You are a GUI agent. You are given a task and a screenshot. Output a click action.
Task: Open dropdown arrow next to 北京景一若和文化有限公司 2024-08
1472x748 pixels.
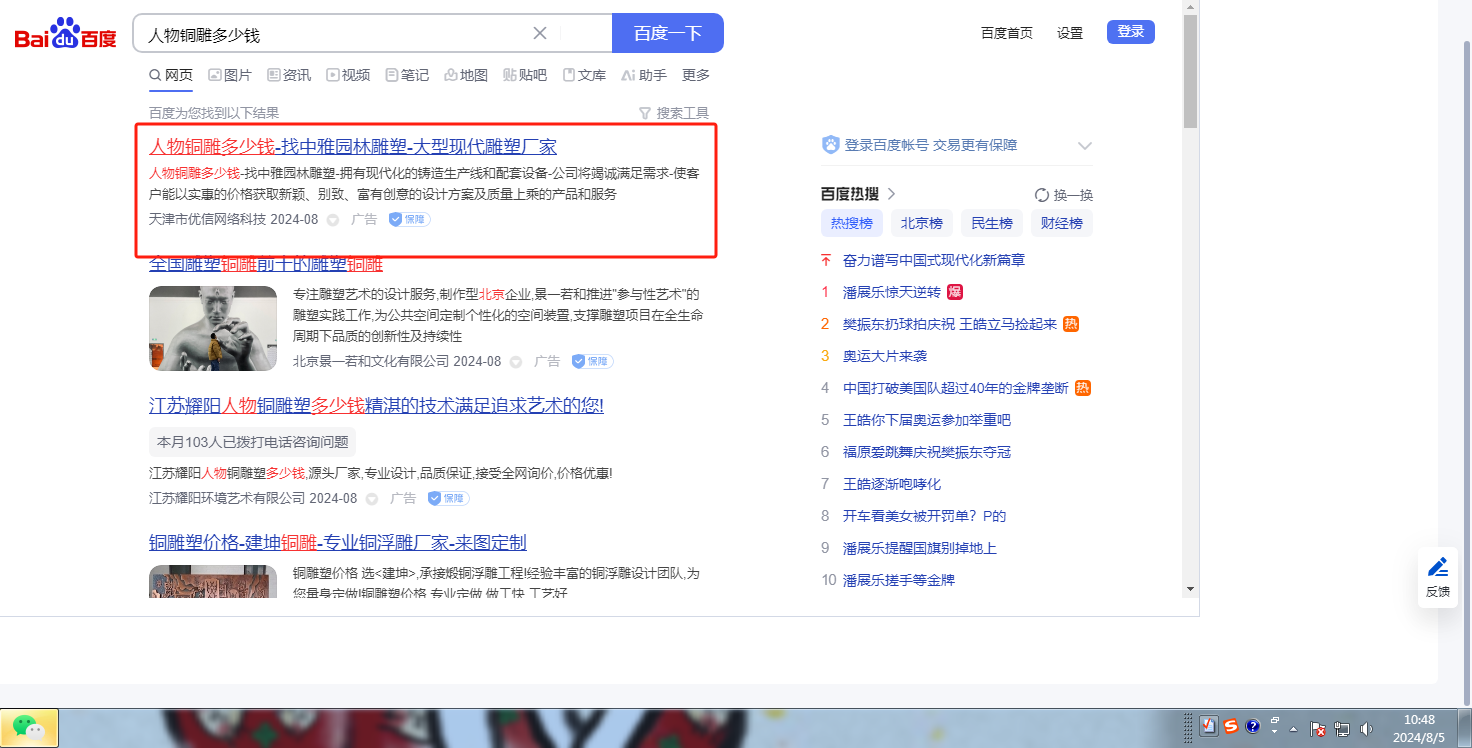[x=516, y=362]
